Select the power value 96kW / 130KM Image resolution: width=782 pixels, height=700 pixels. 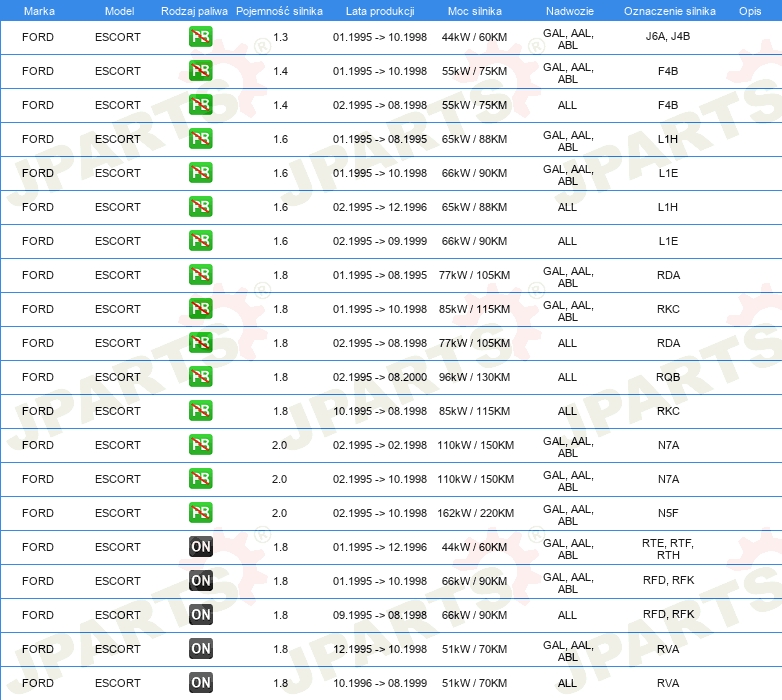point(474,377)
